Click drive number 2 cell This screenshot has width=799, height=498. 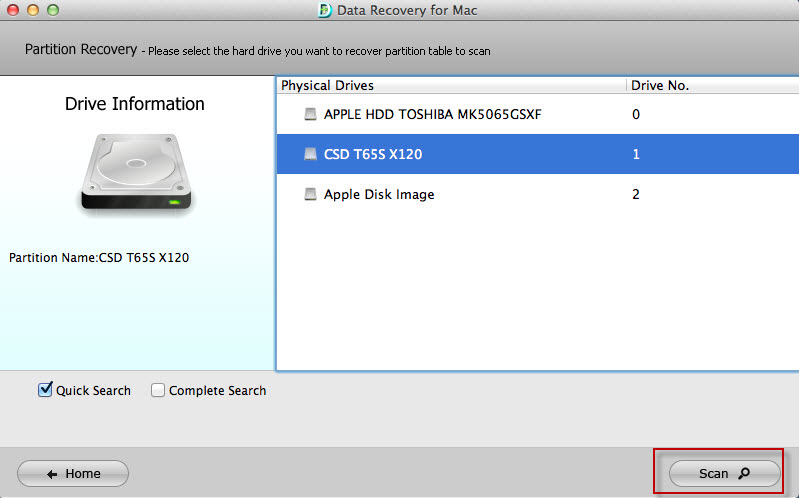636,194
